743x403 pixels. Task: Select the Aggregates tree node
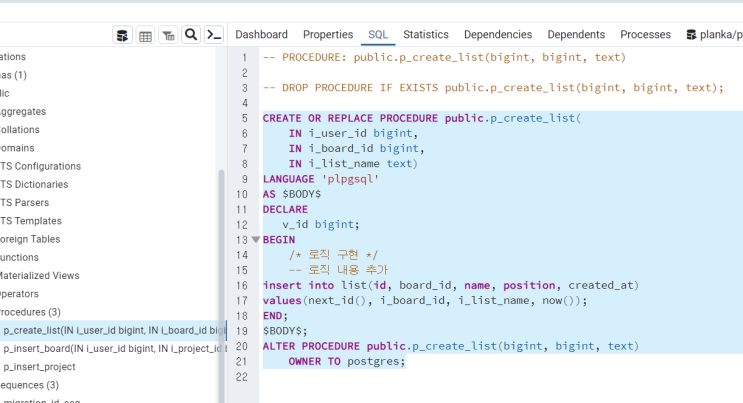tap(23, 111)
